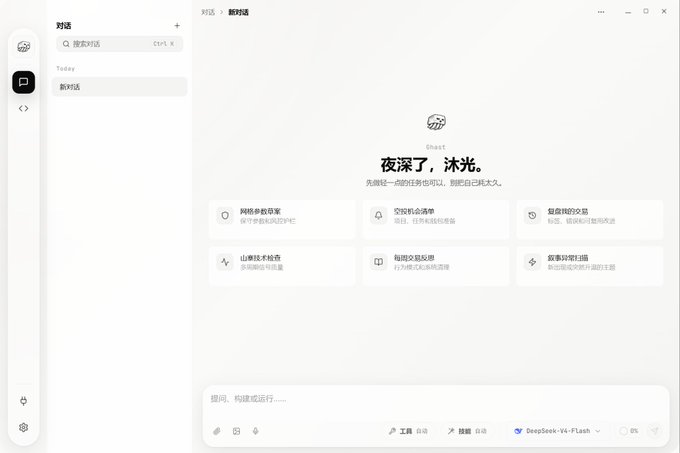Click the pulse icon on 山寨技术检查 card

coord(225,262)
